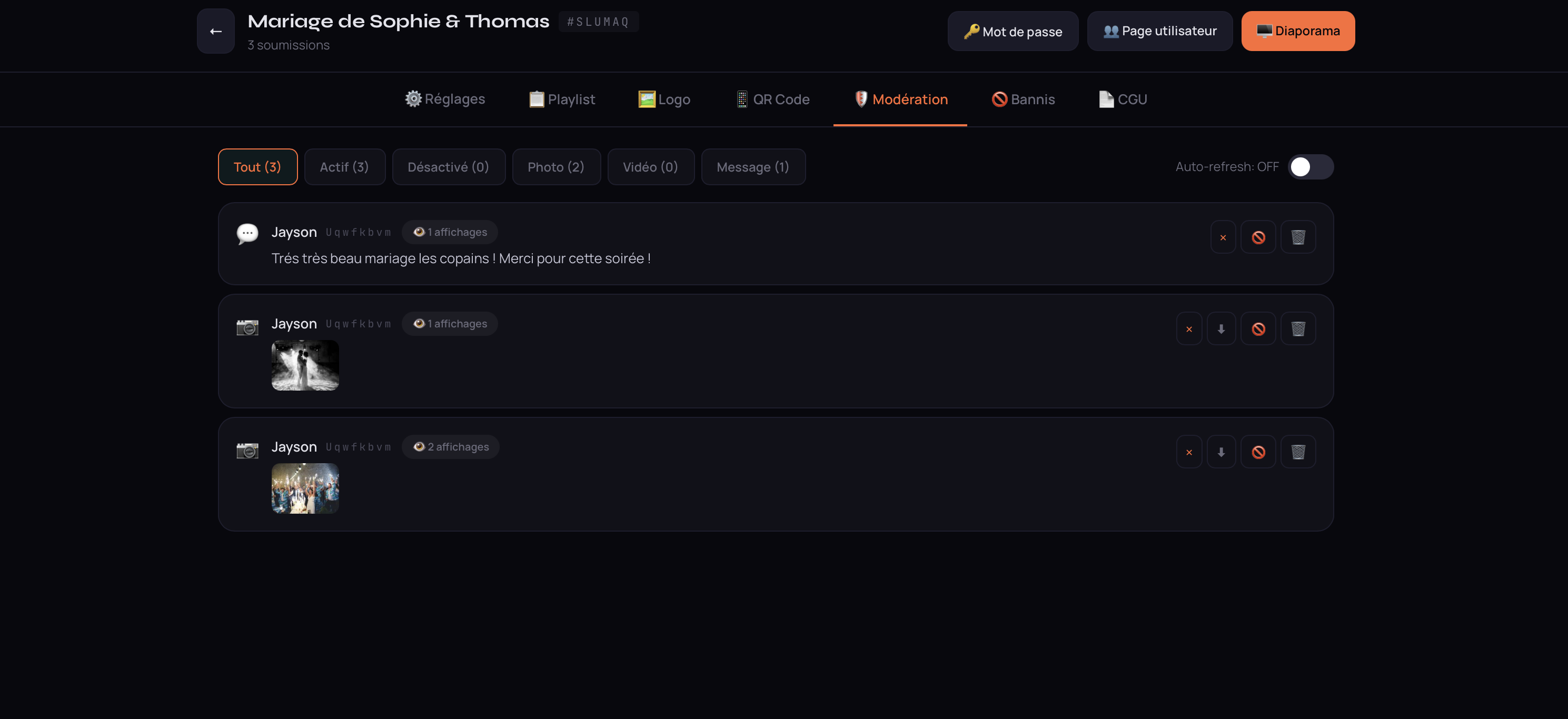The height and width of the screenshot is (719, 1568).
Task: Click the back arrow button
Action: pyautogui.click(x=215, y=31)
